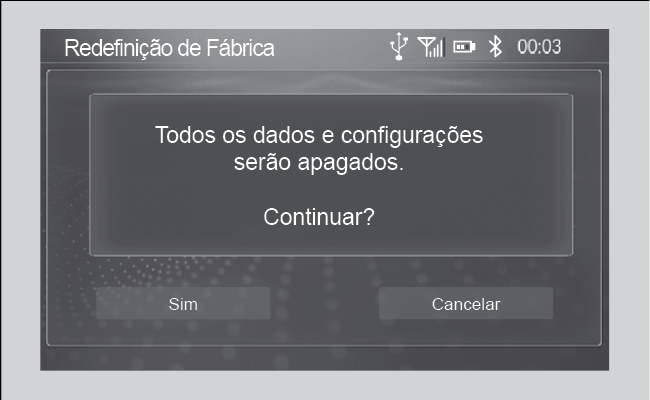The image size is (650, 400).
Task: Click the Cancelar button
Action: (466, 303)
